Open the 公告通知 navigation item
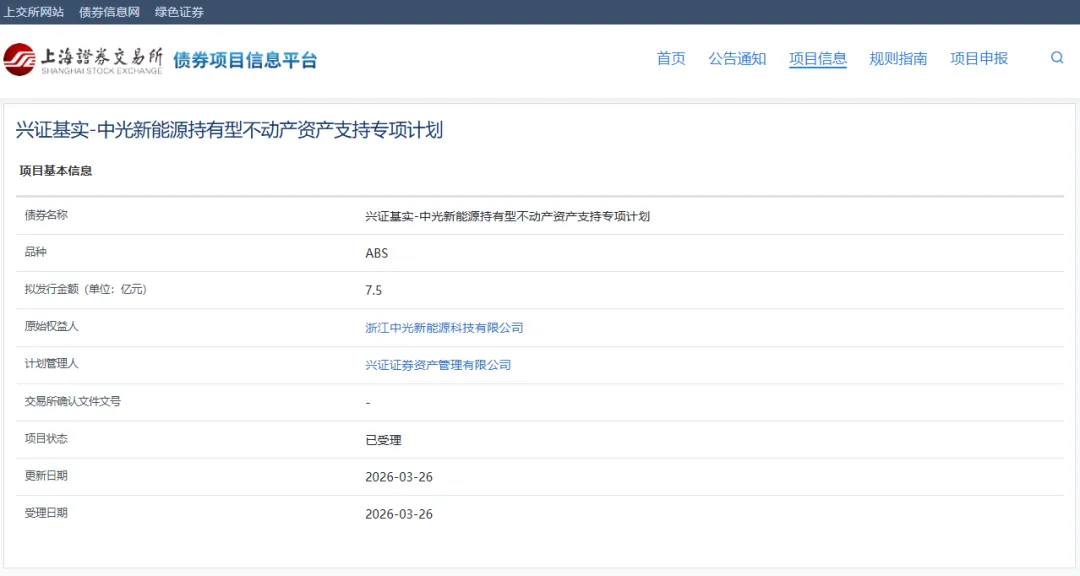 737,59
